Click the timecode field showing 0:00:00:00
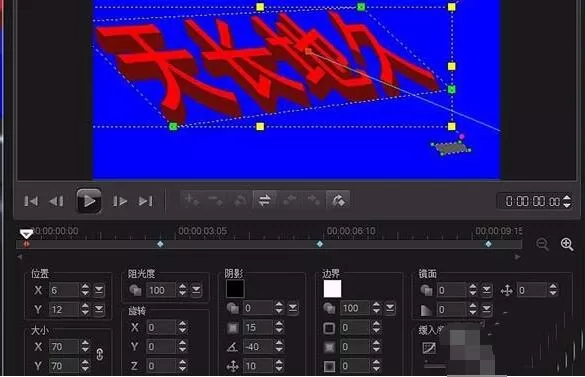 coord(532,202)
